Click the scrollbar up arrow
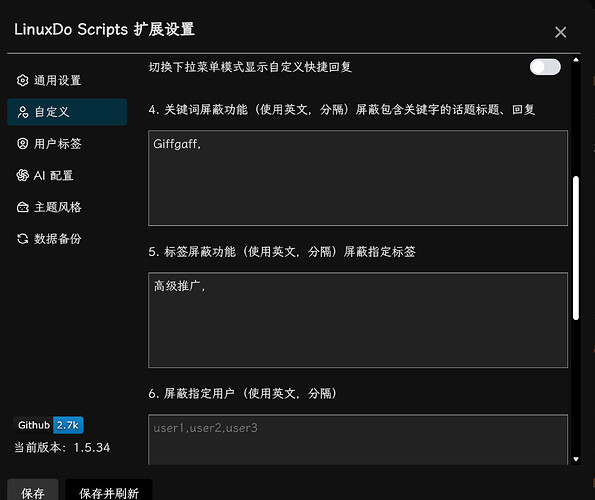 [576, 60]
